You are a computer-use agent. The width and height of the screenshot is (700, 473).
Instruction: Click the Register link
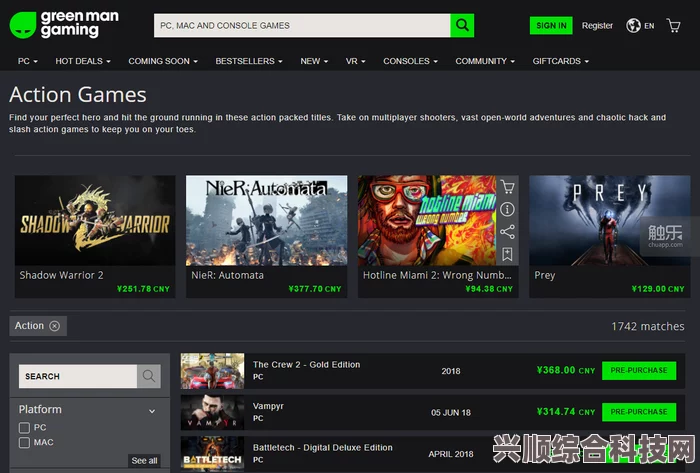click(x=597, y=26)
